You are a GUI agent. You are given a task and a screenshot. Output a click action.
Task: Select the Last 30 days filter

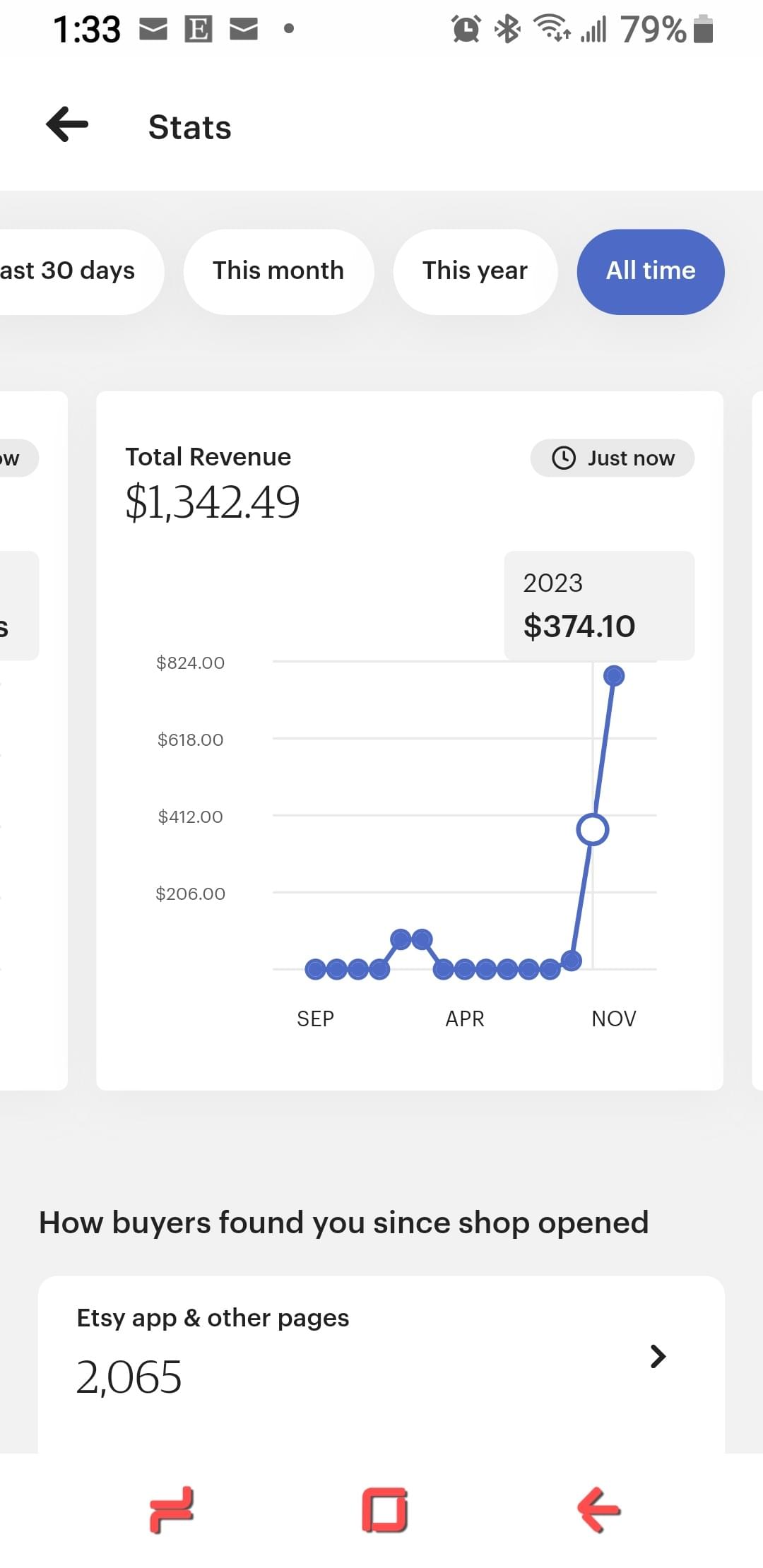coord(71,271)
